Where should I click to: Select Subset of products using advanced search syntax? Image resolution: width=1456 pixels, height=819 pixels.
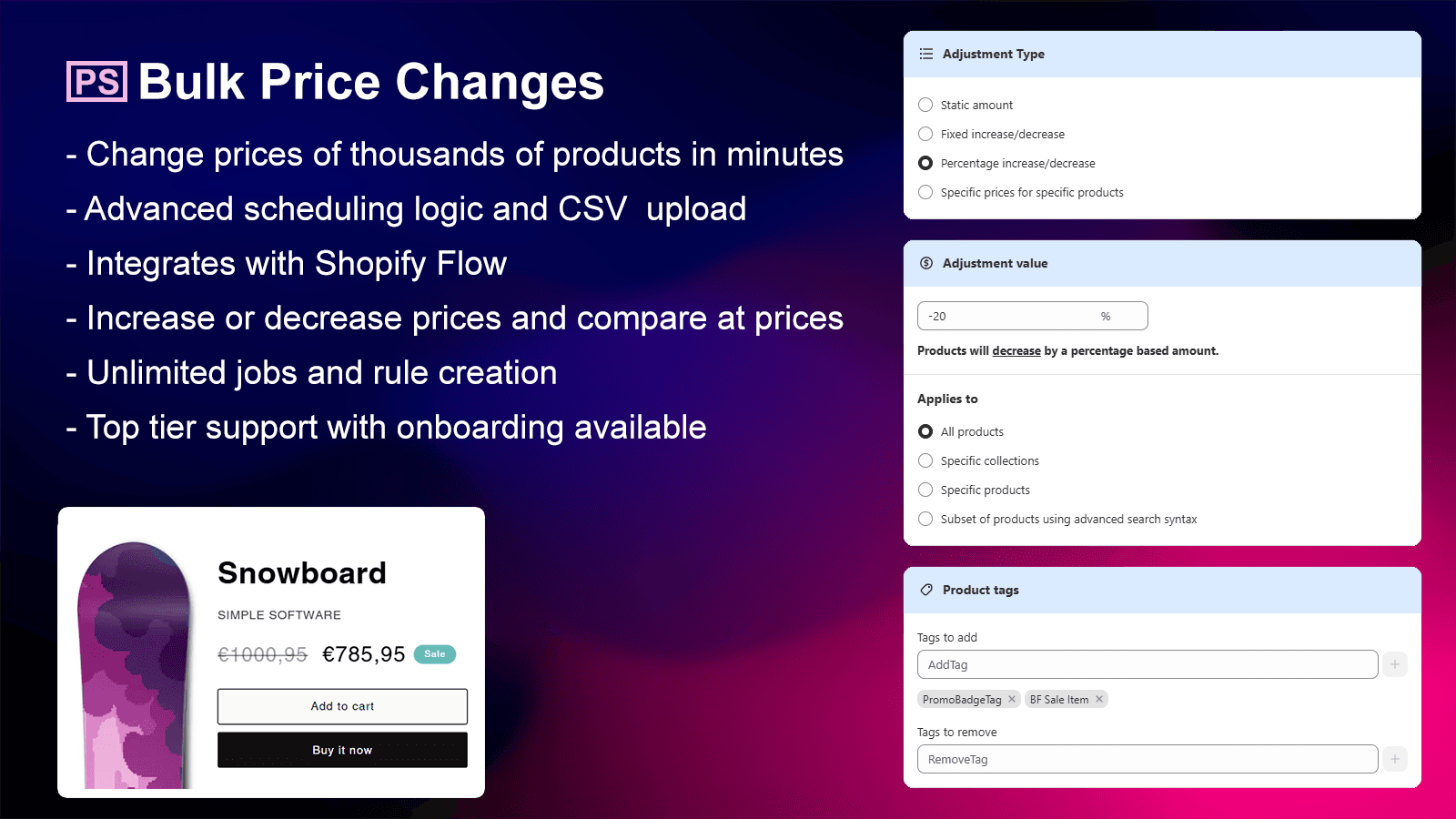tap(925, 519)
